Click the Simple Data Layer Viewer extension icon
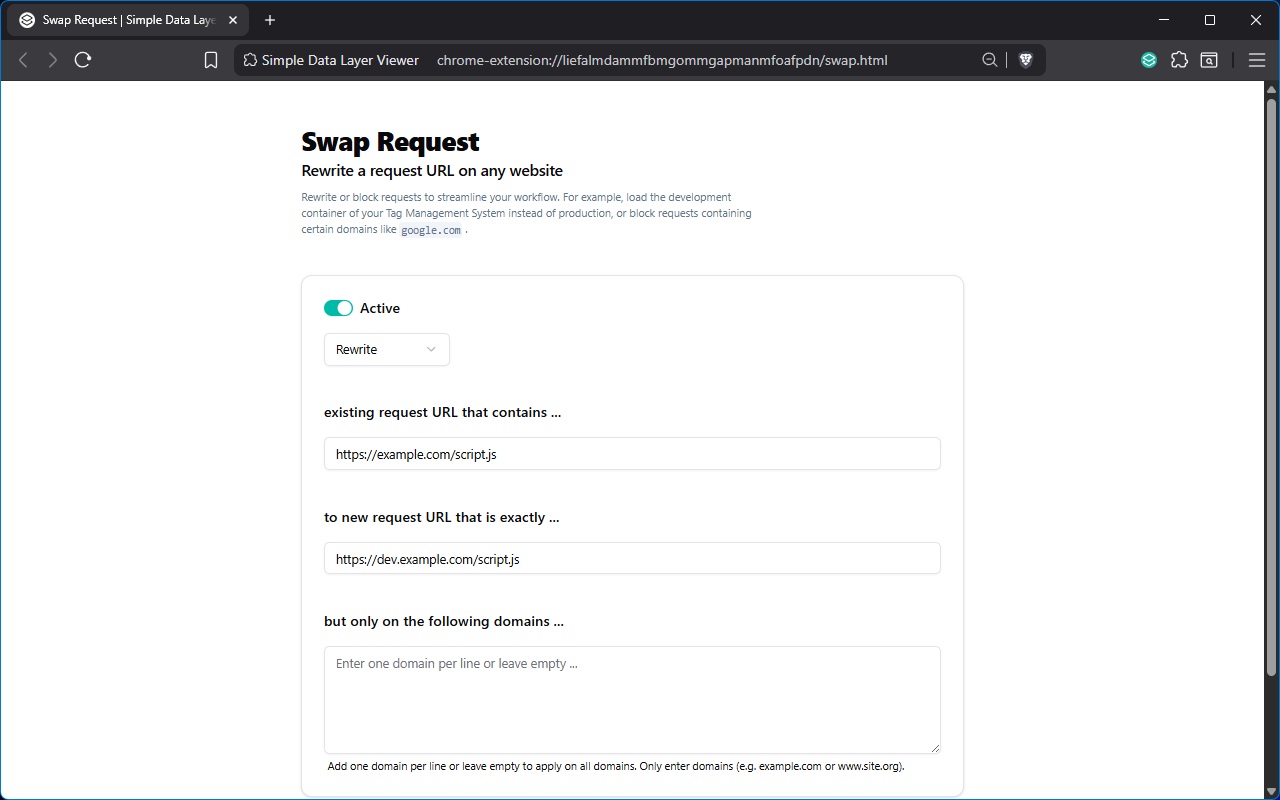Viewport: 1280px width, 800px height. (1149, 60)
